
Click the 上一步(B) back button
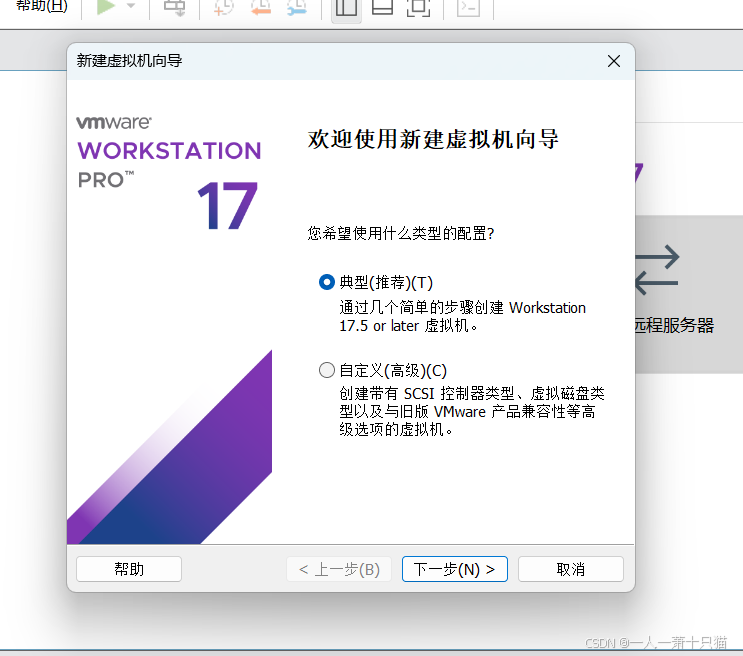pyautogui.click(x=339, y=569)
